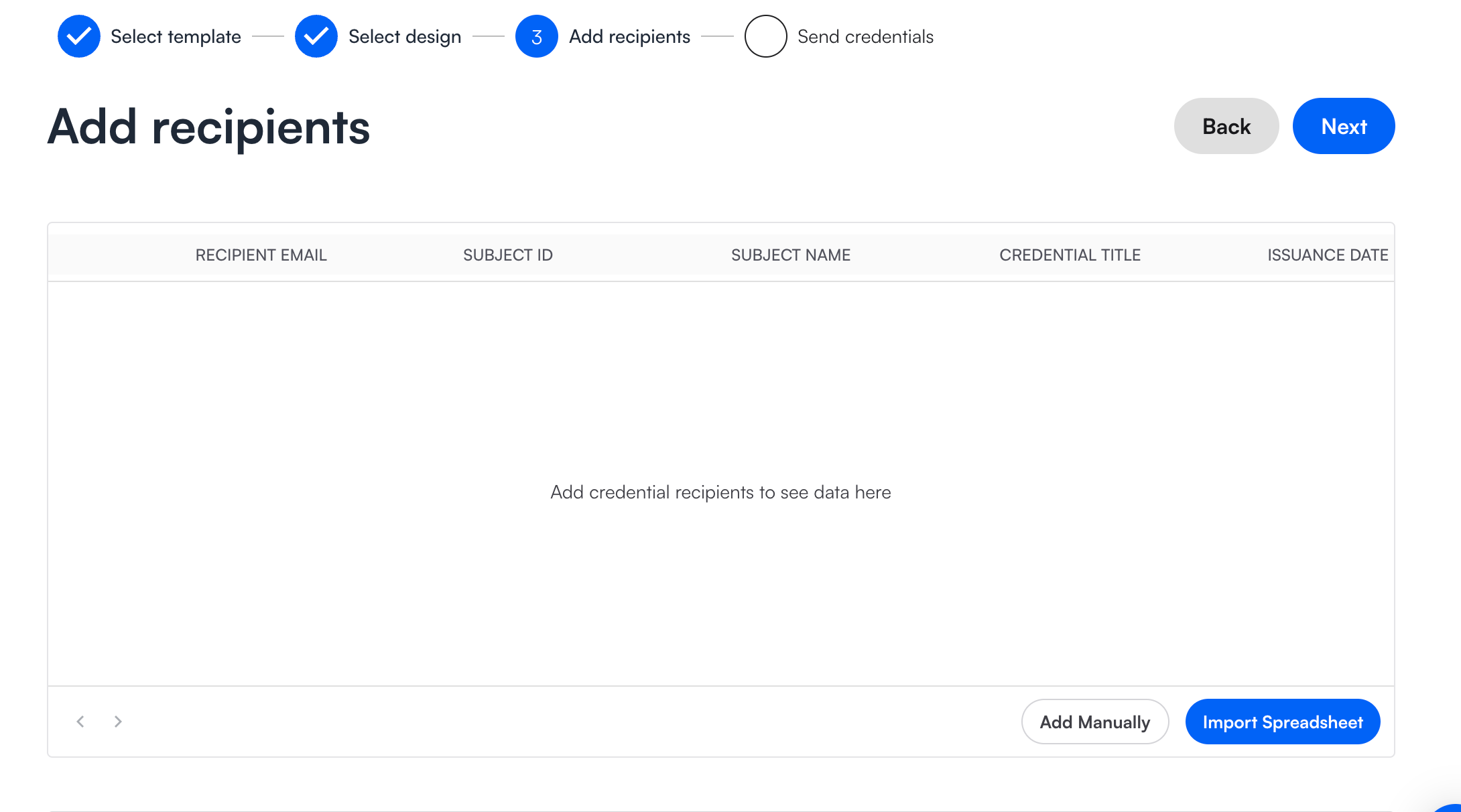Sort by Recipient Email column header

coord(261,255)
